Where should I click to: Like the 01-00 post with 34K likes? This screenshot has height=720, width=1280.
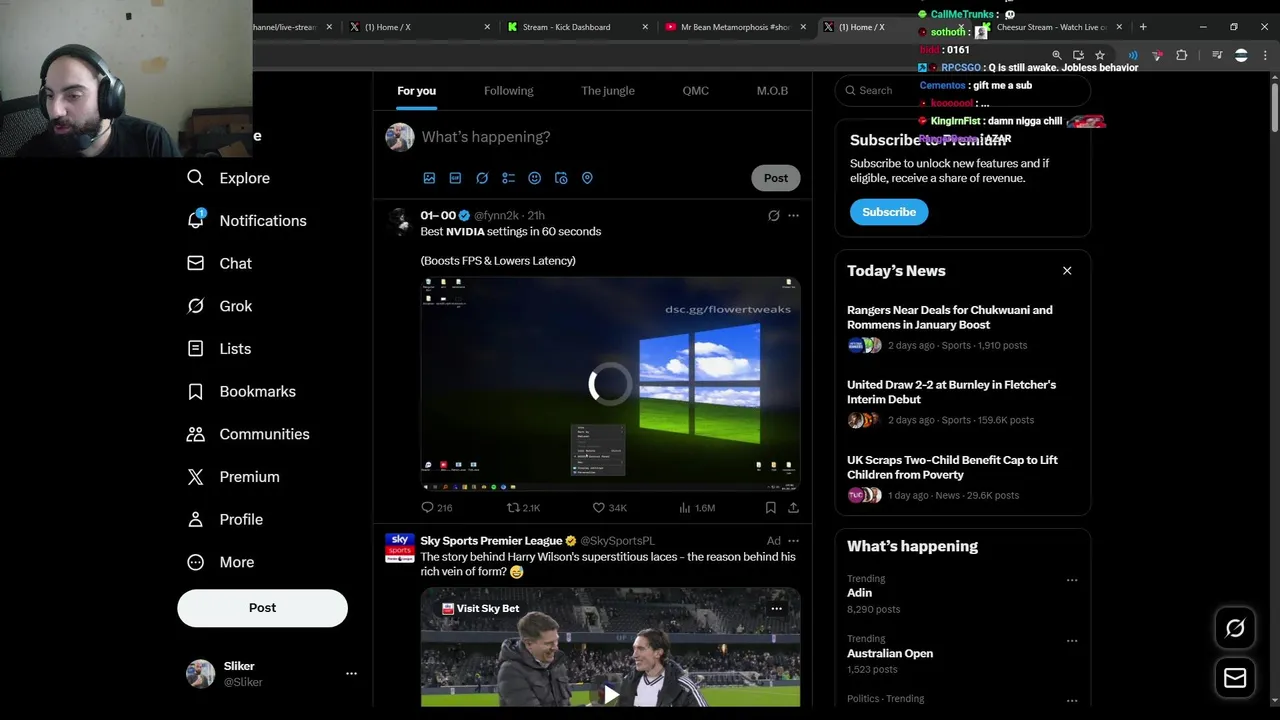tap(610, 508)
